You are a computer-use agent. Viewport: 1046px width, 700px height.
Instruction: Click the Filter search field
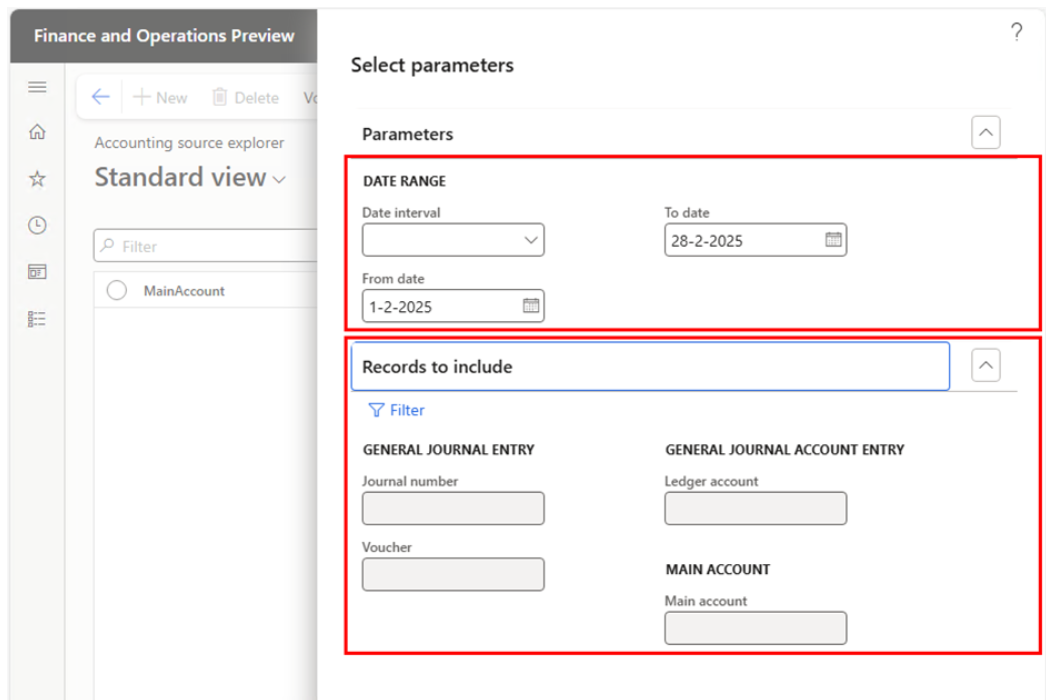(x=205, y=246)
